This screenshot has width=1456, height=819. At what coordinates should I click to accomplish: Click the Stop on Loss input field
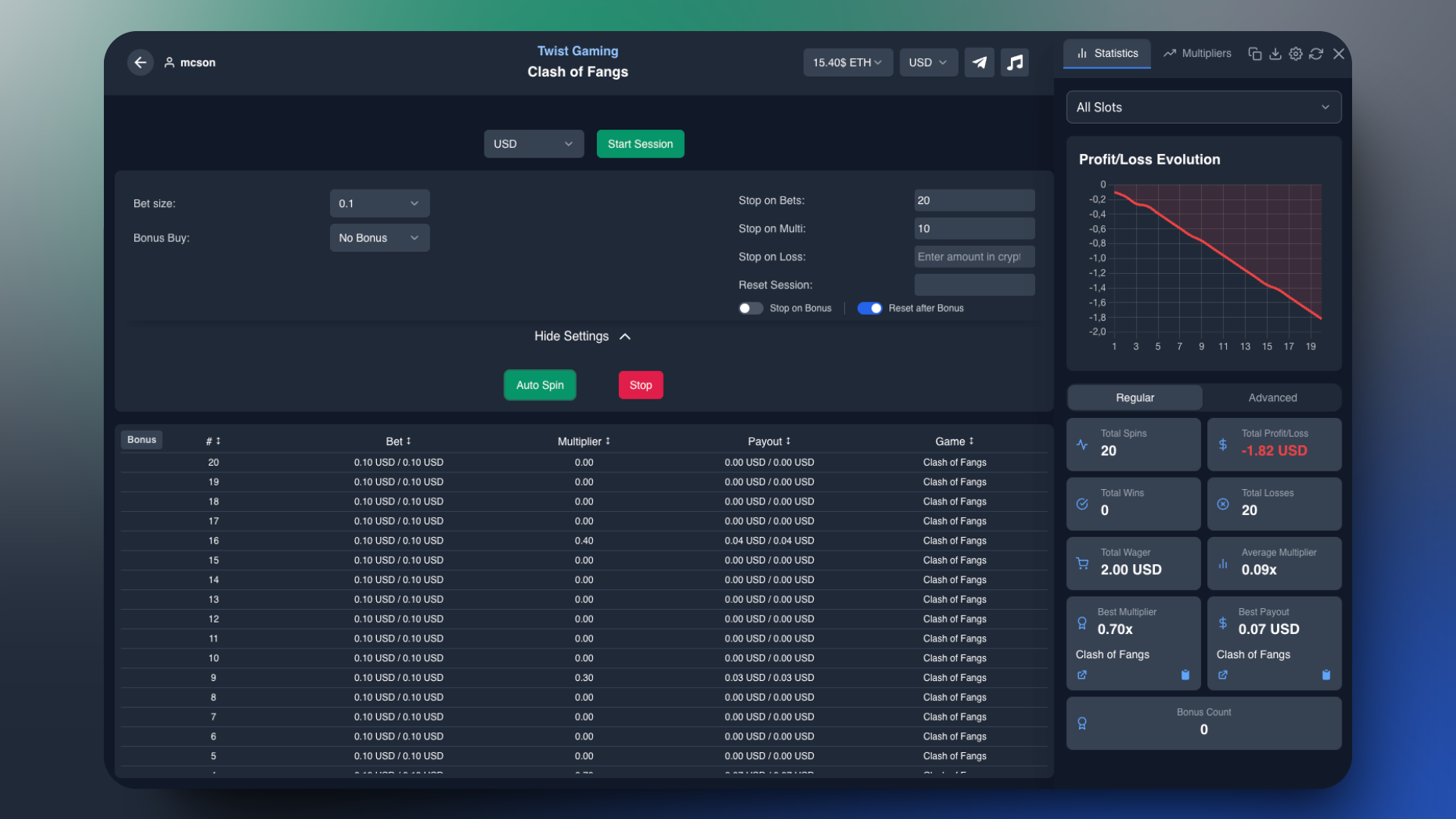click(x=974, y=256)
